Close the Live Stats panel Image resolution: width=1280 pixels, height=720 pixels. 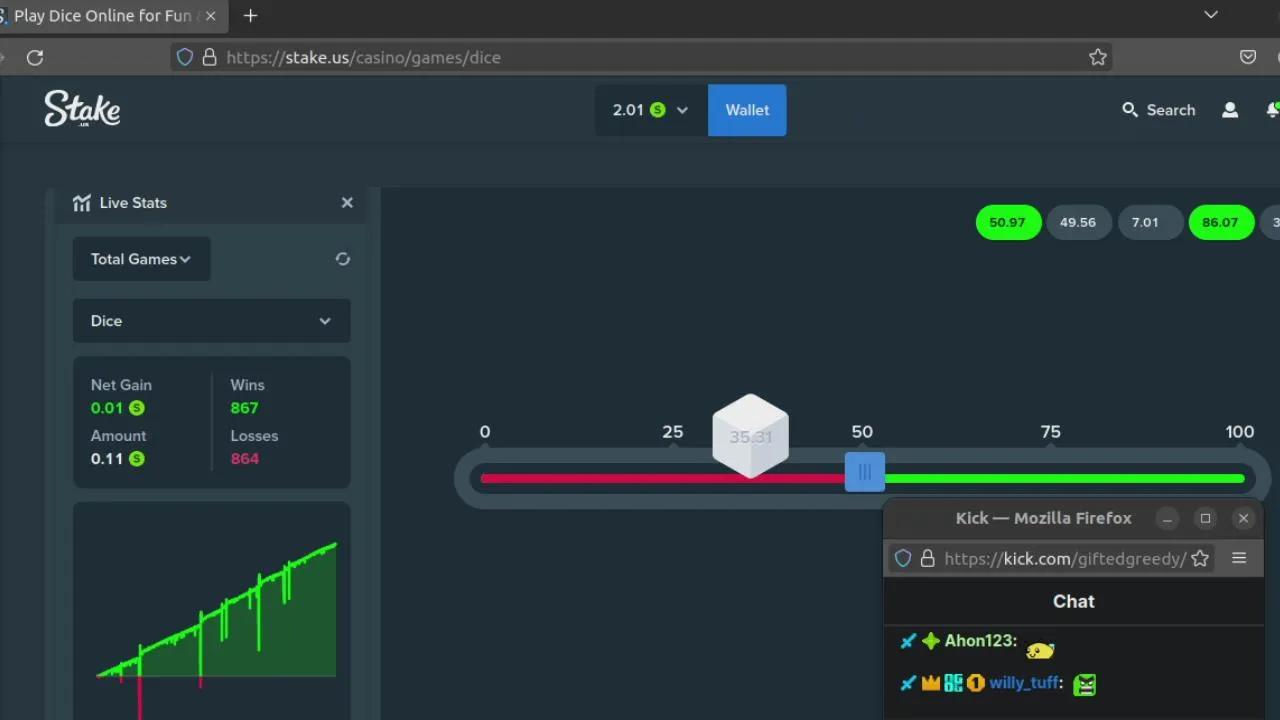pyautogui.click(x=347, y=203)
